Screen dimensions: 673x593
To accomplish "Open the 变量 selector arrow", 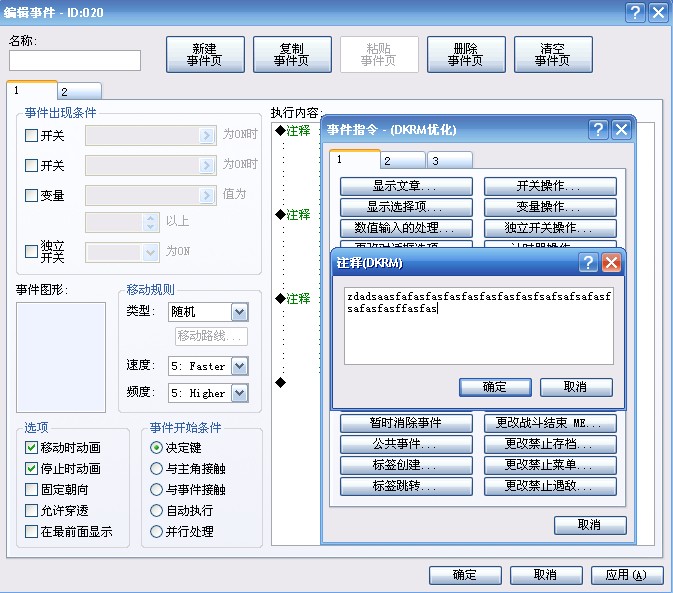I will (207, 195).
